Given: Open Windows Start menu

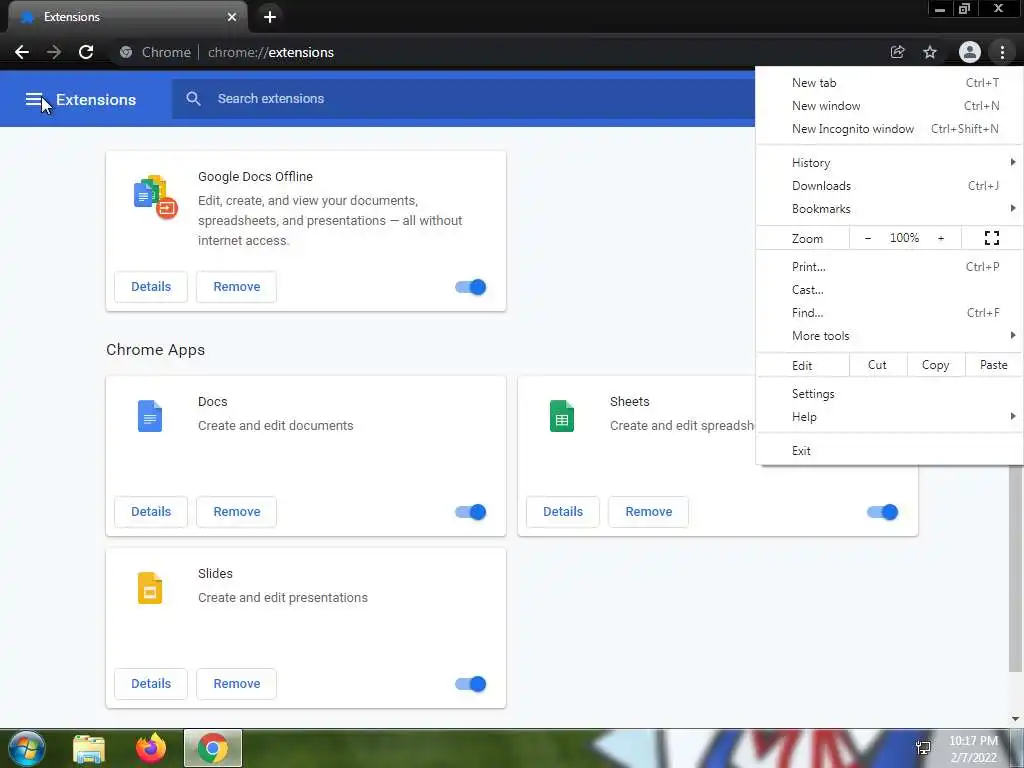Looking at the screenshot, I should click(x=27, y=748).
